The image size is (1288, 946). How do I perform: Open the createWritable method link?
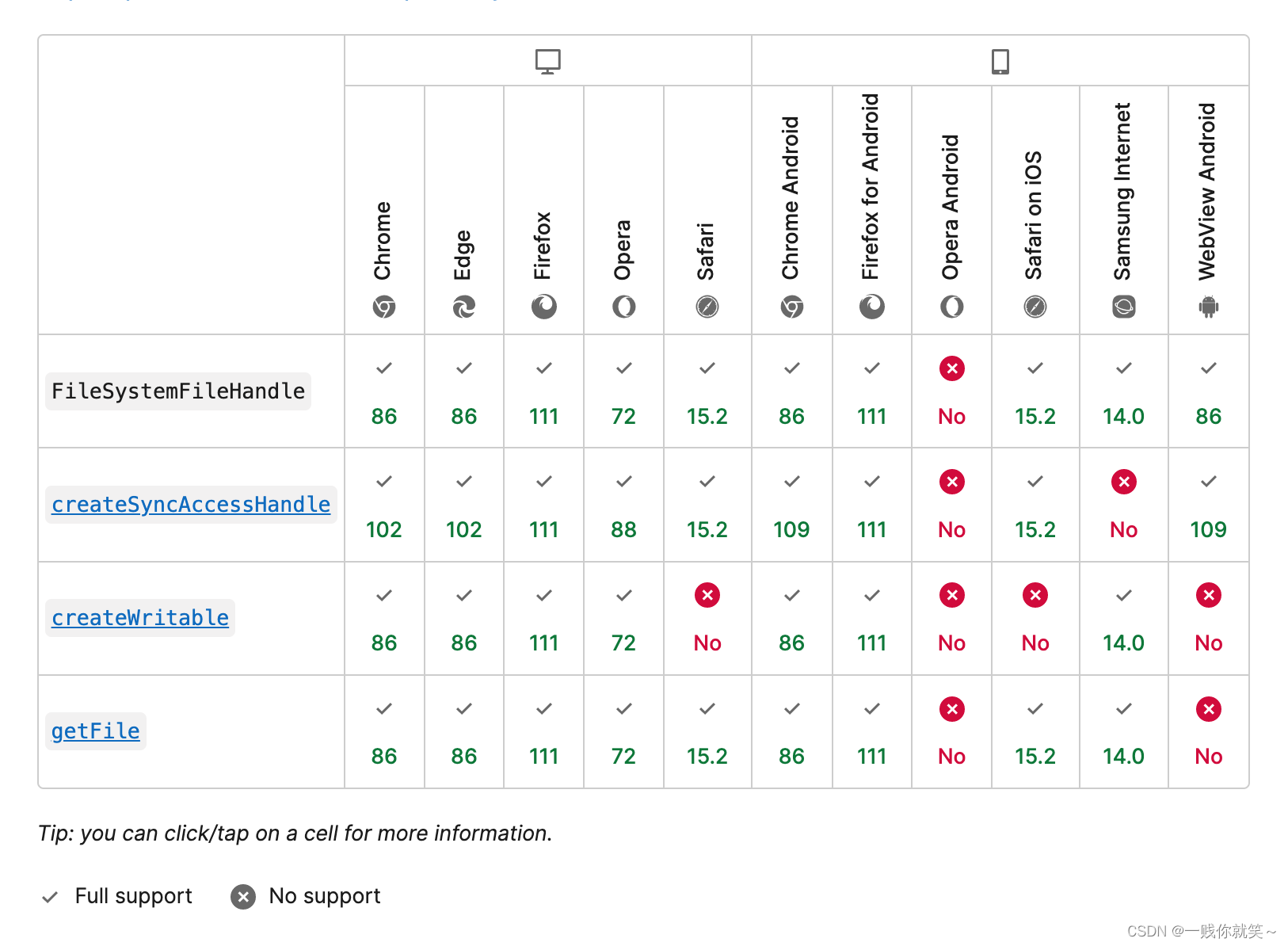tap(140, 618)
